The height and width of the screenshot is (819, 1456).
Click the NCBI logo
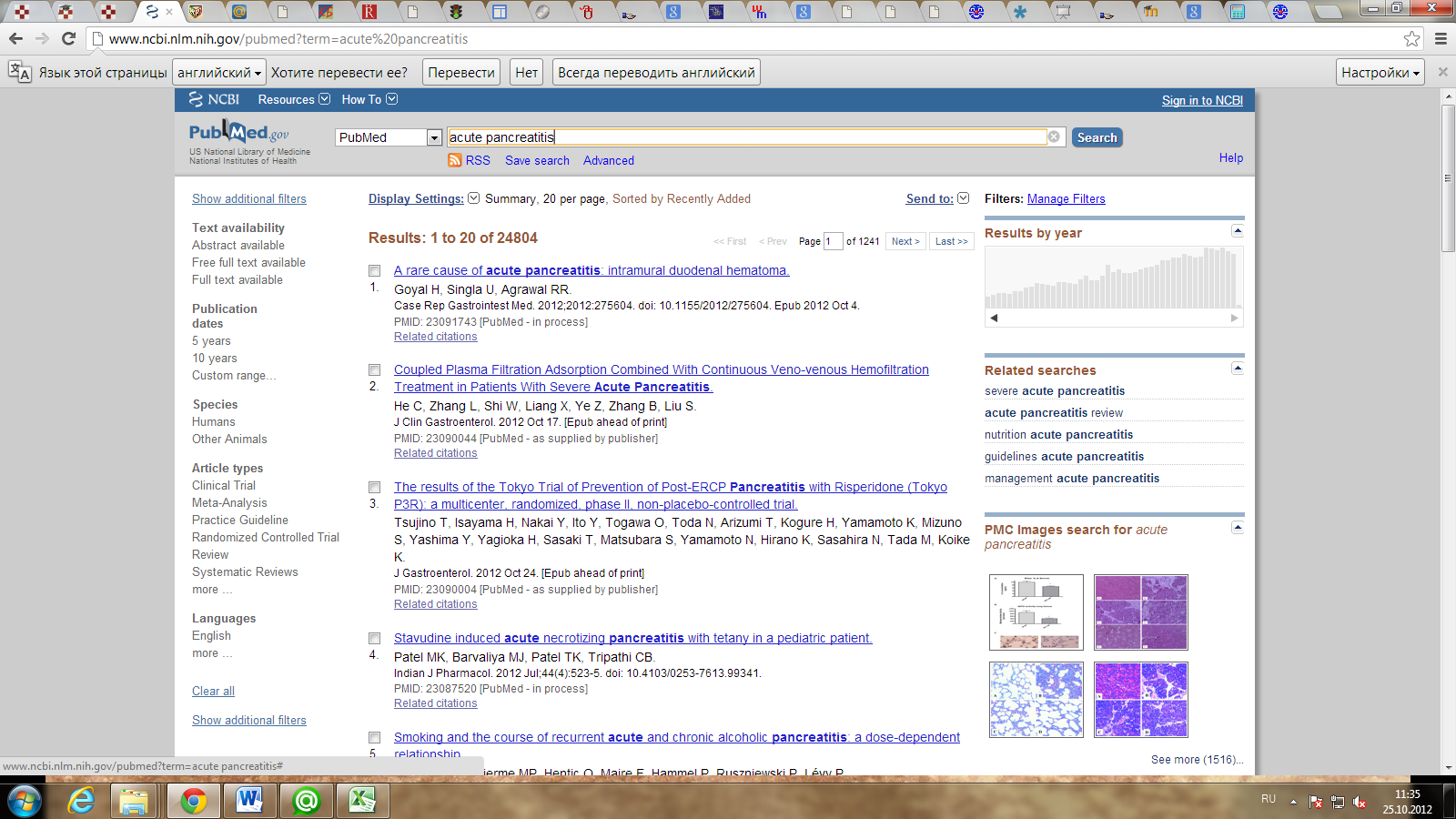[214, 99]
